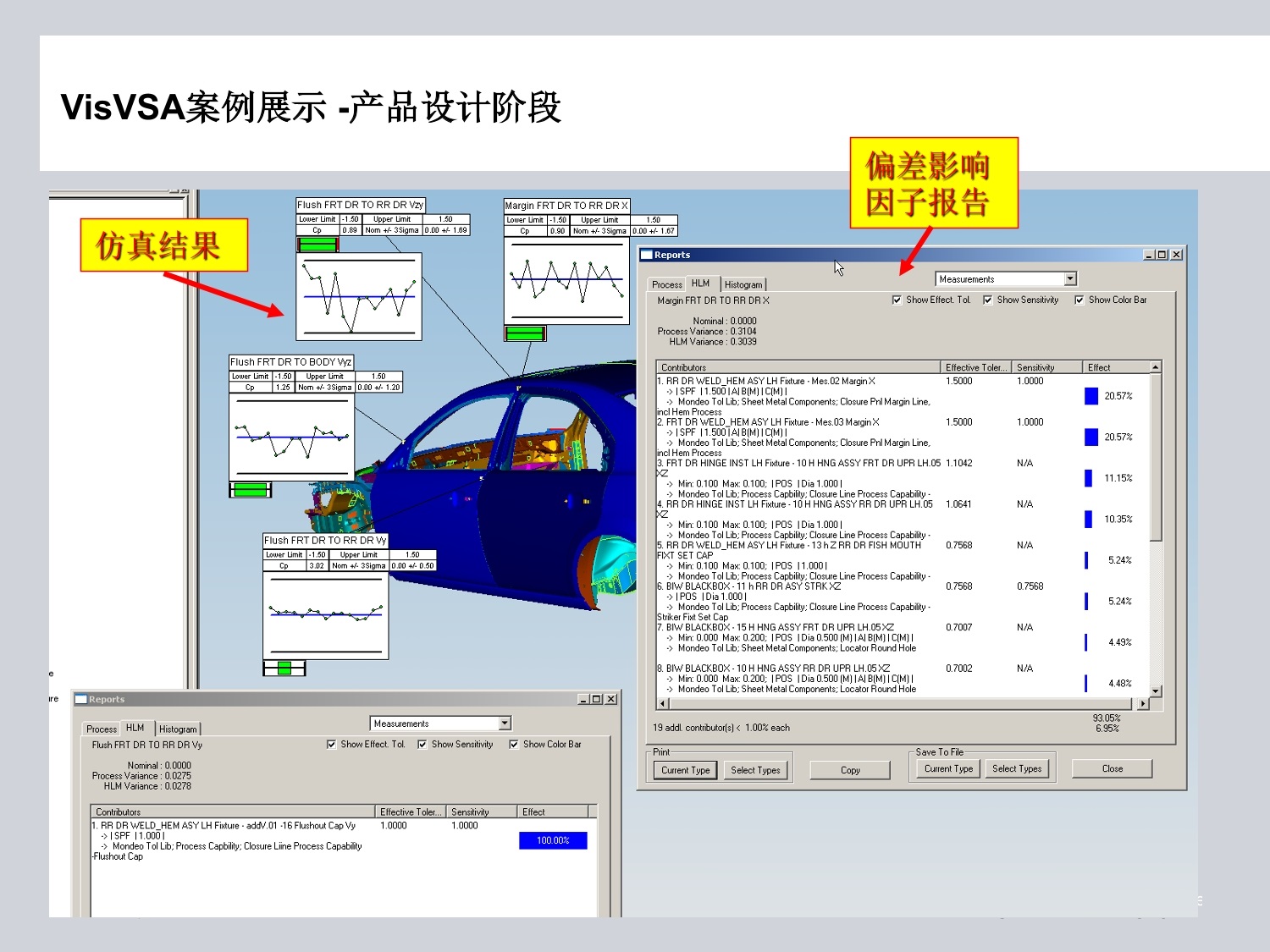1270x952 pixels.
Task: Click green indicator under Flush FRT DR TO RR DR Vy chart
Action: click(284, 668)
